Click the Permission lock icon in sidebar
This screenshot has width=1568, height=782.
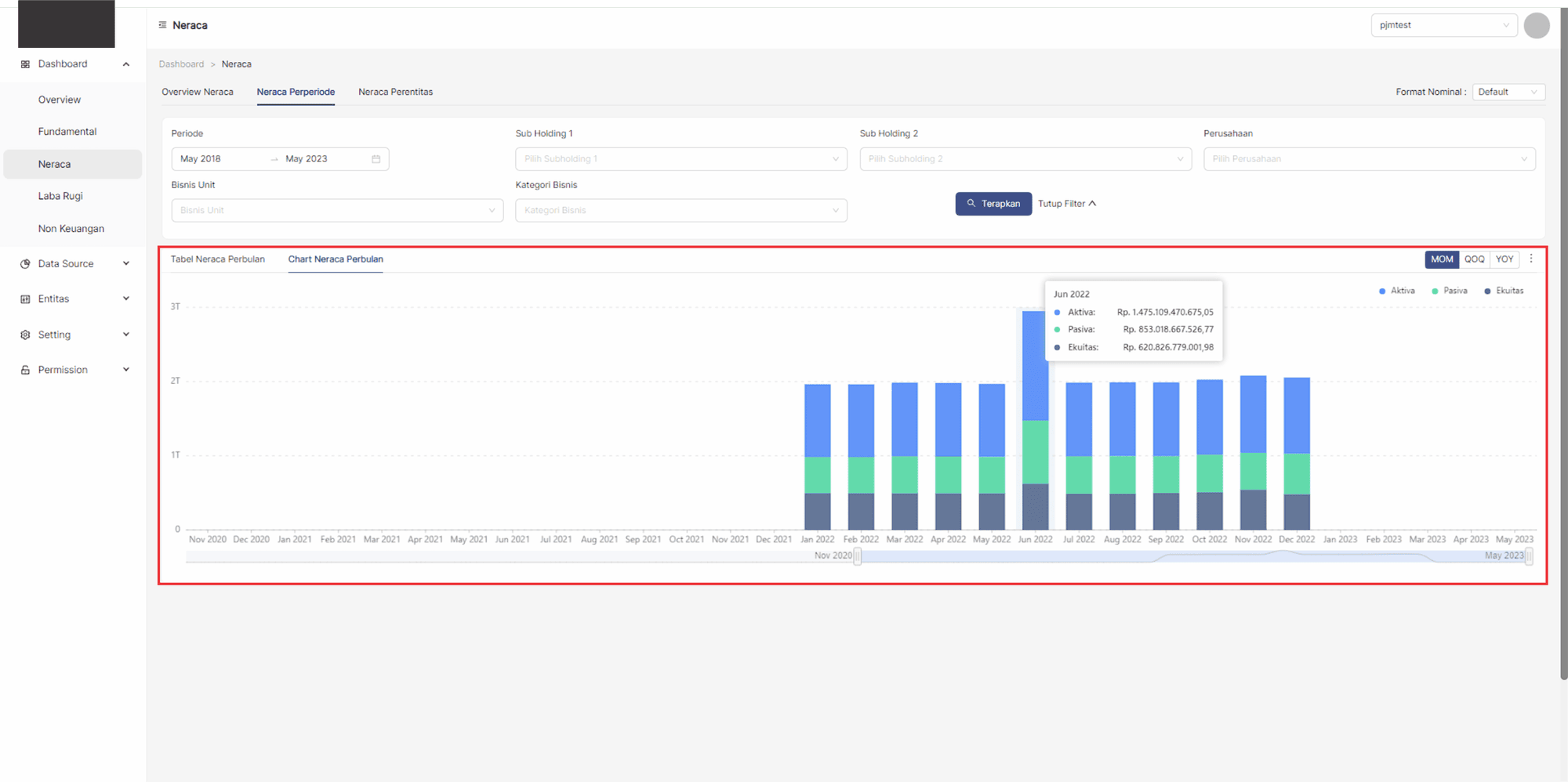(25, 370)
